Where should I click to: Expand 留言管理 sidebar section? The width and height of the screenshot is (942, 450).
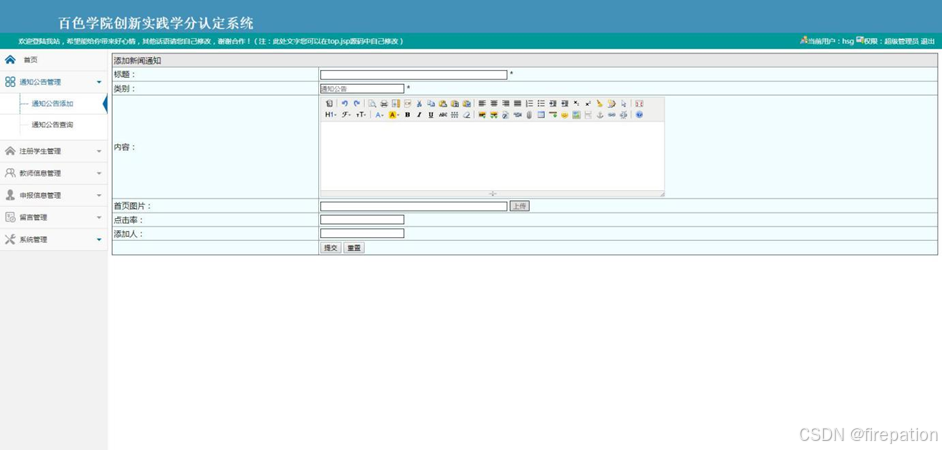pos(53,217)
